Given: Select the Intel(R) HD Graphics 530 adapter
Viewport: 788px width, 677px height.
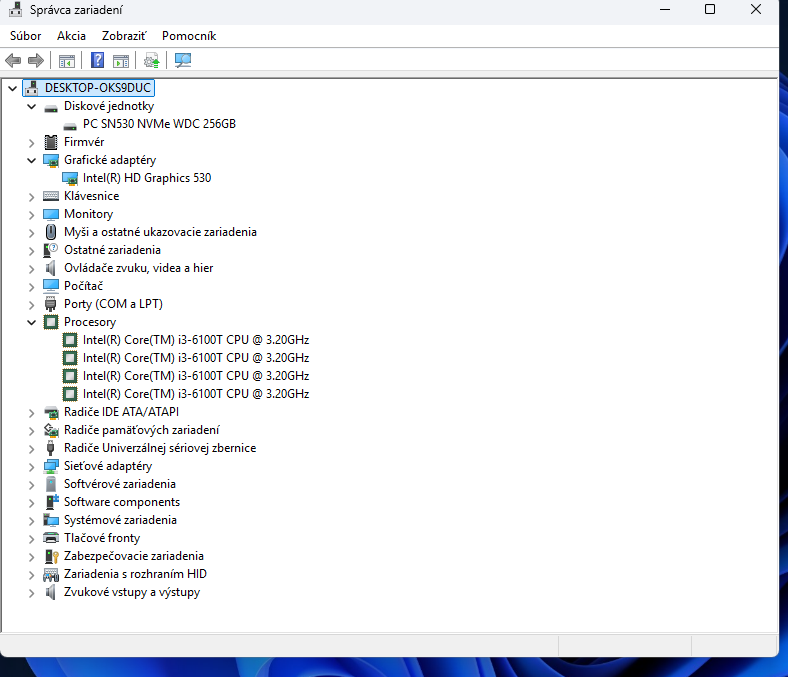Looking at the screenshot, I should coord(146,178).
